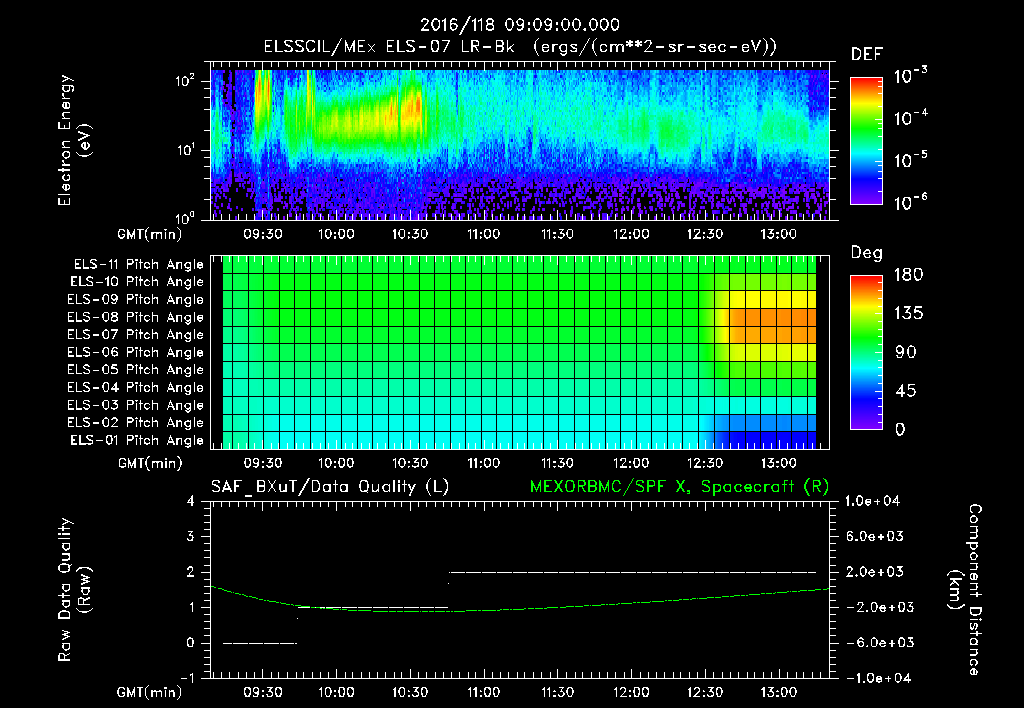1024x708 pixels.
Task: Click the GMT(min) label under the bottom plot
Action: 149,692
